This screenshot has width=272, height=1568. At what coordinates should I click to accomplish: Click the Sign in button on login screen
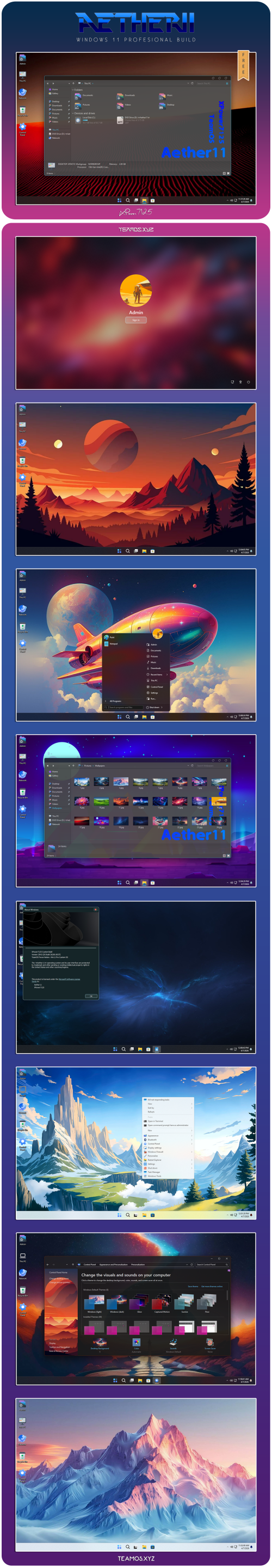click(x=135, y=319)
